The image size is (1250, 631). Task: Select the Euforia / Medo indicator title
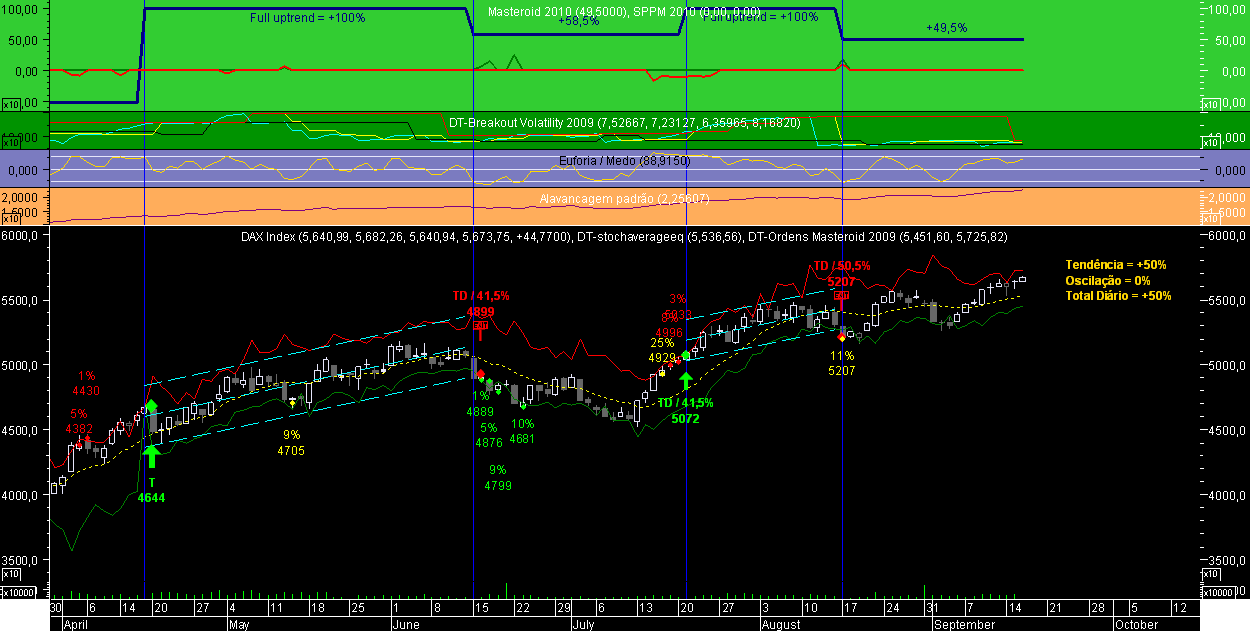click(624, 159)
